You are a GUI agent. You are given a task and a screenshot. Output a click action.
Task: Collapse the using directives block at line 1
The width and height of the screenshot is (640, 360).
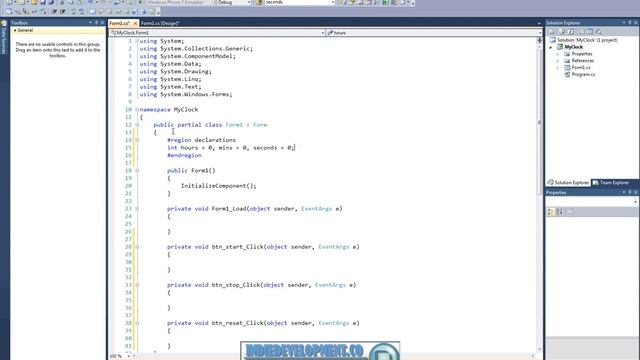[x=137, y=41]
